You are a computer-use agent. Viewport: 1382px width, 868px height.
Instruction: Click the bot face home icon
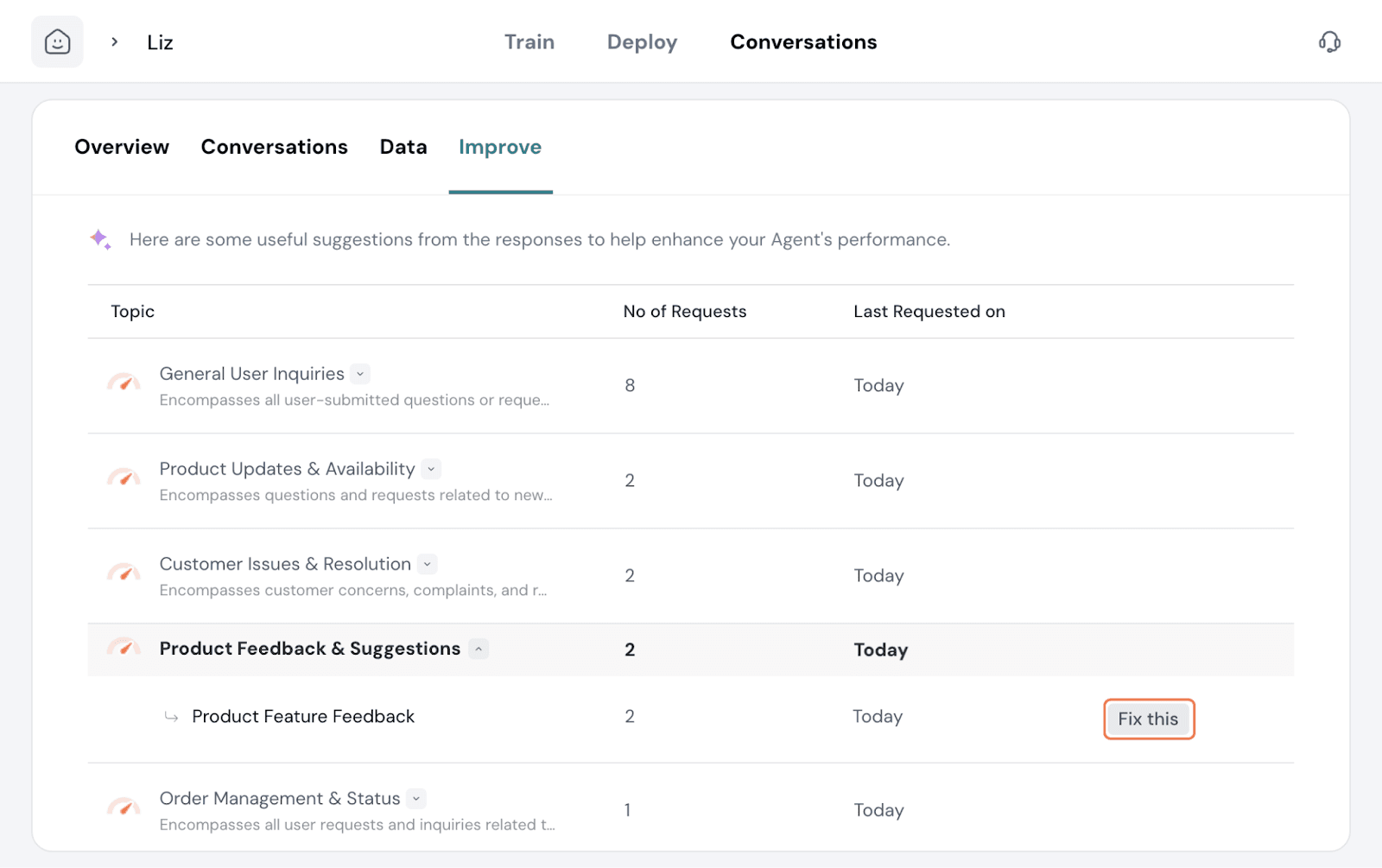coord(57,41)
